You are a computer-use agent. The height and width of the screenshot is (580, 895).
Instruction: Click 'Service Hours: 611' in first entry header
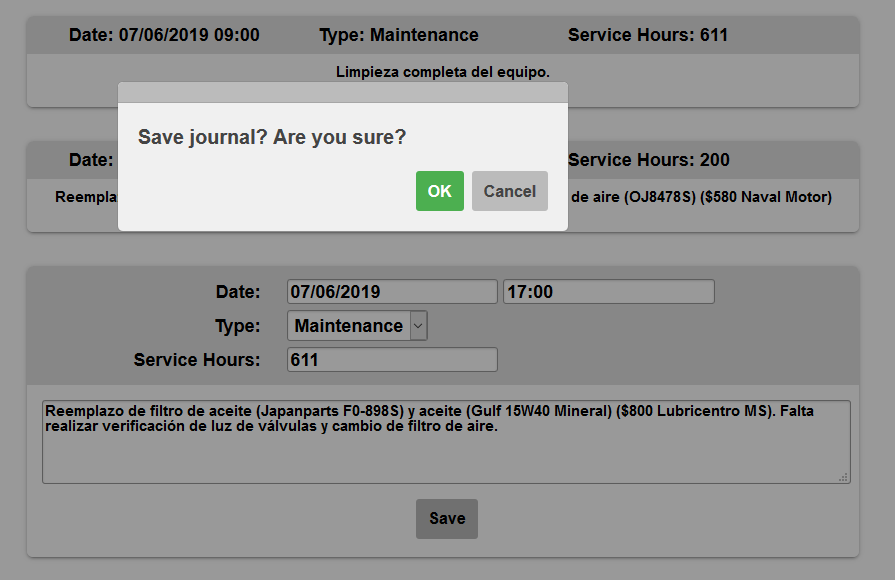648,35
